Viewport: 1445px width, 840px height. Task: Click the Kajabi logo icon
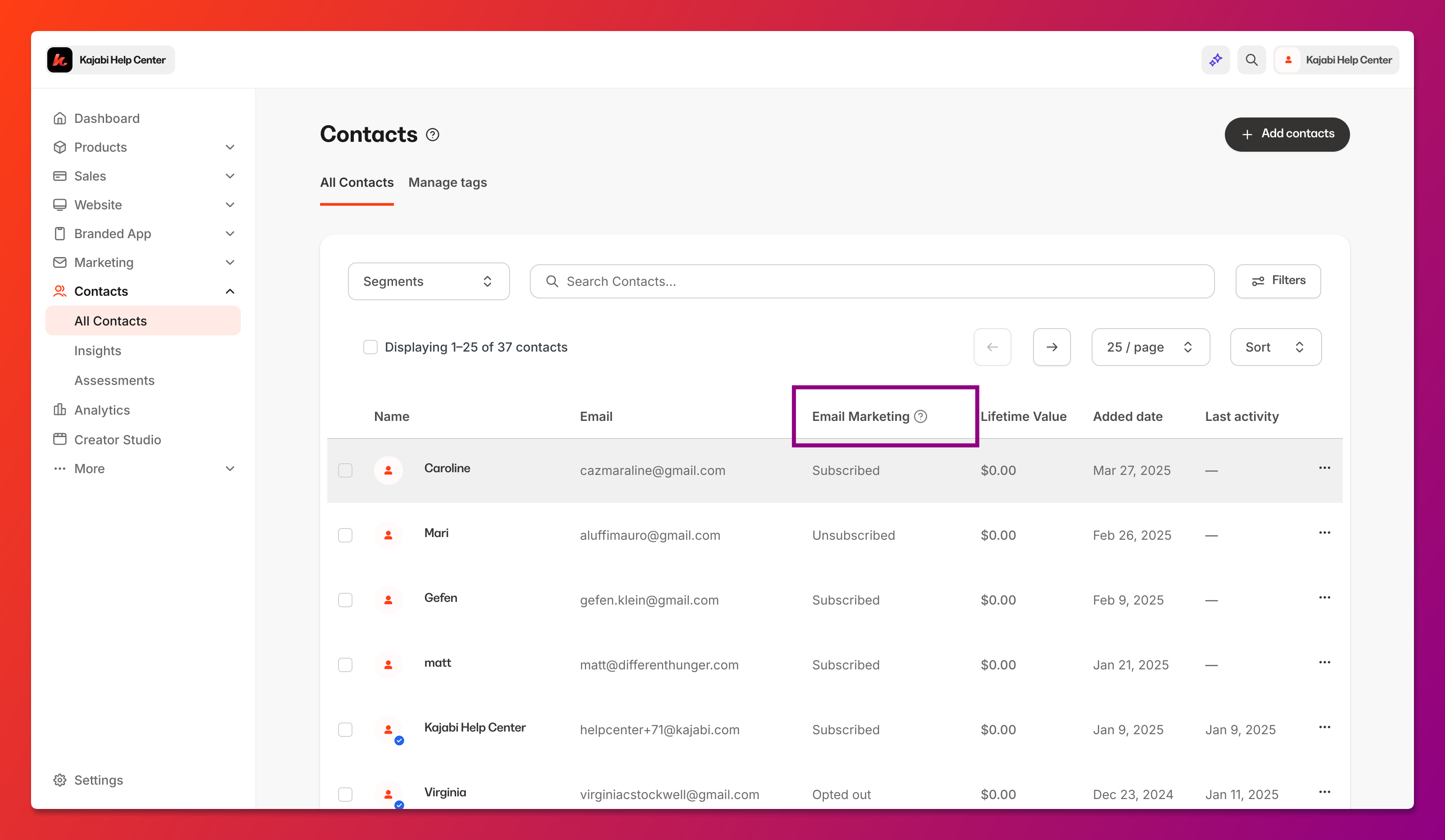coord(59,59)
